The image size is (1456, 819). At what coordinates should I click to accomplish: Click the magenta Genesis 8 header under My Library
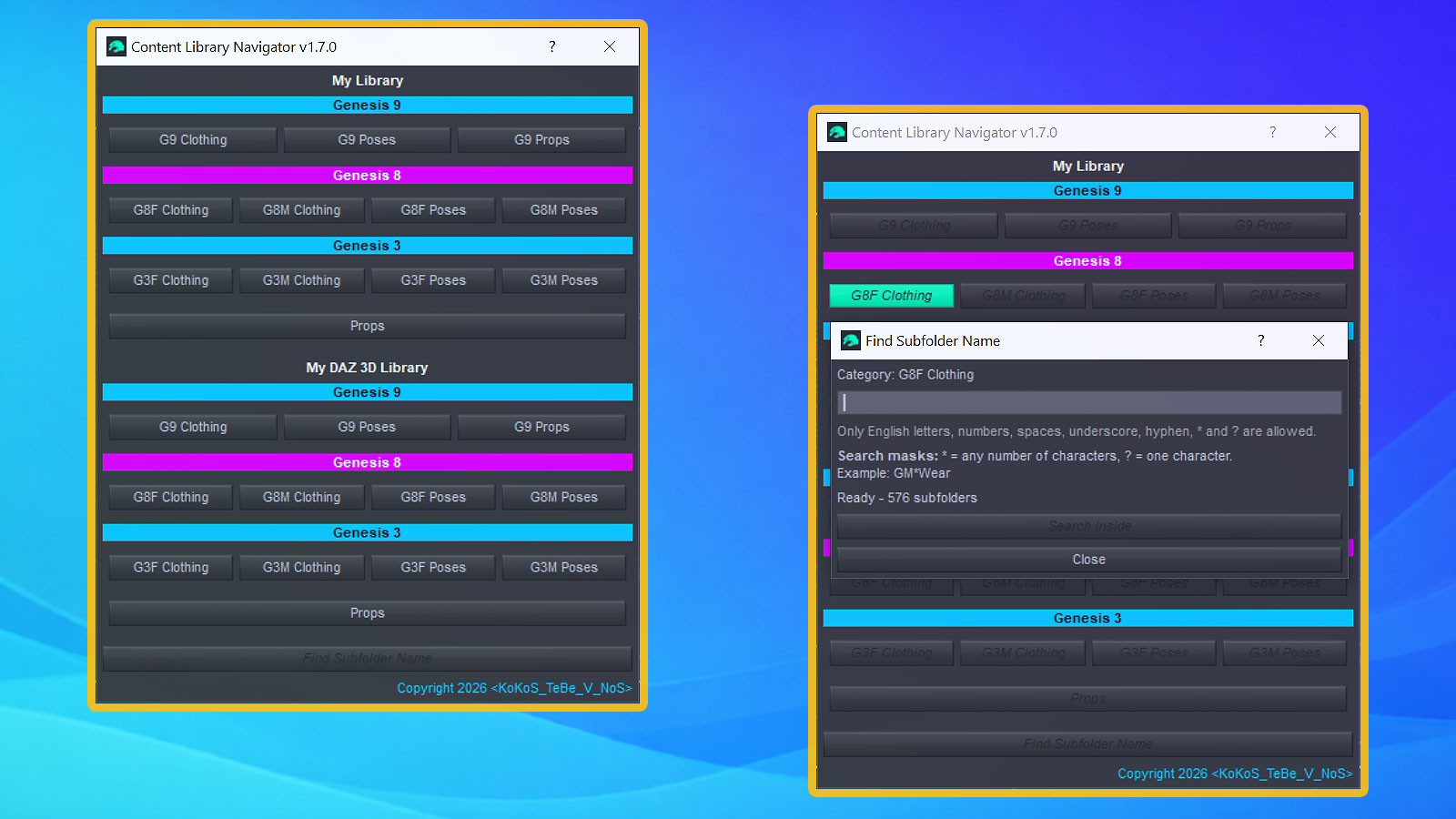[368, 175]
